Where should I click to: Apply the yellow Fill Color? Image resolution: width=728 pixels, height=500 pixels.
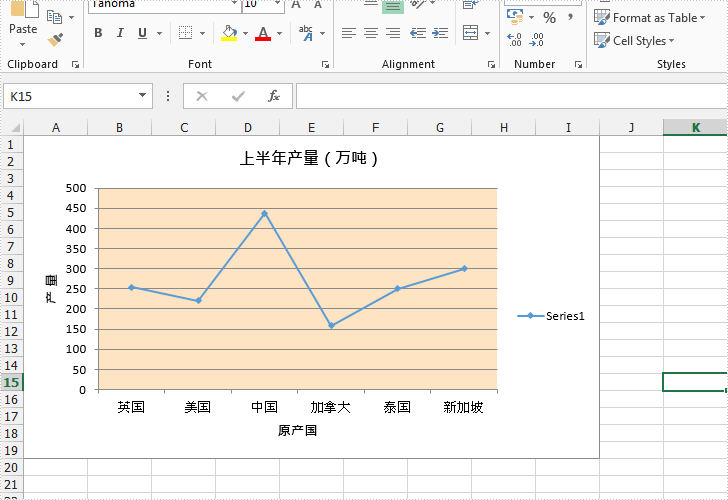click(229, 33)
